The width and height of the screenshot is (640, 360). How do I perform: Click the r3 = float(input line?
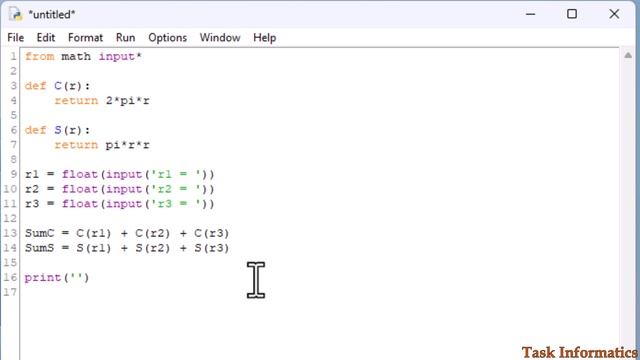pos(120,204)
